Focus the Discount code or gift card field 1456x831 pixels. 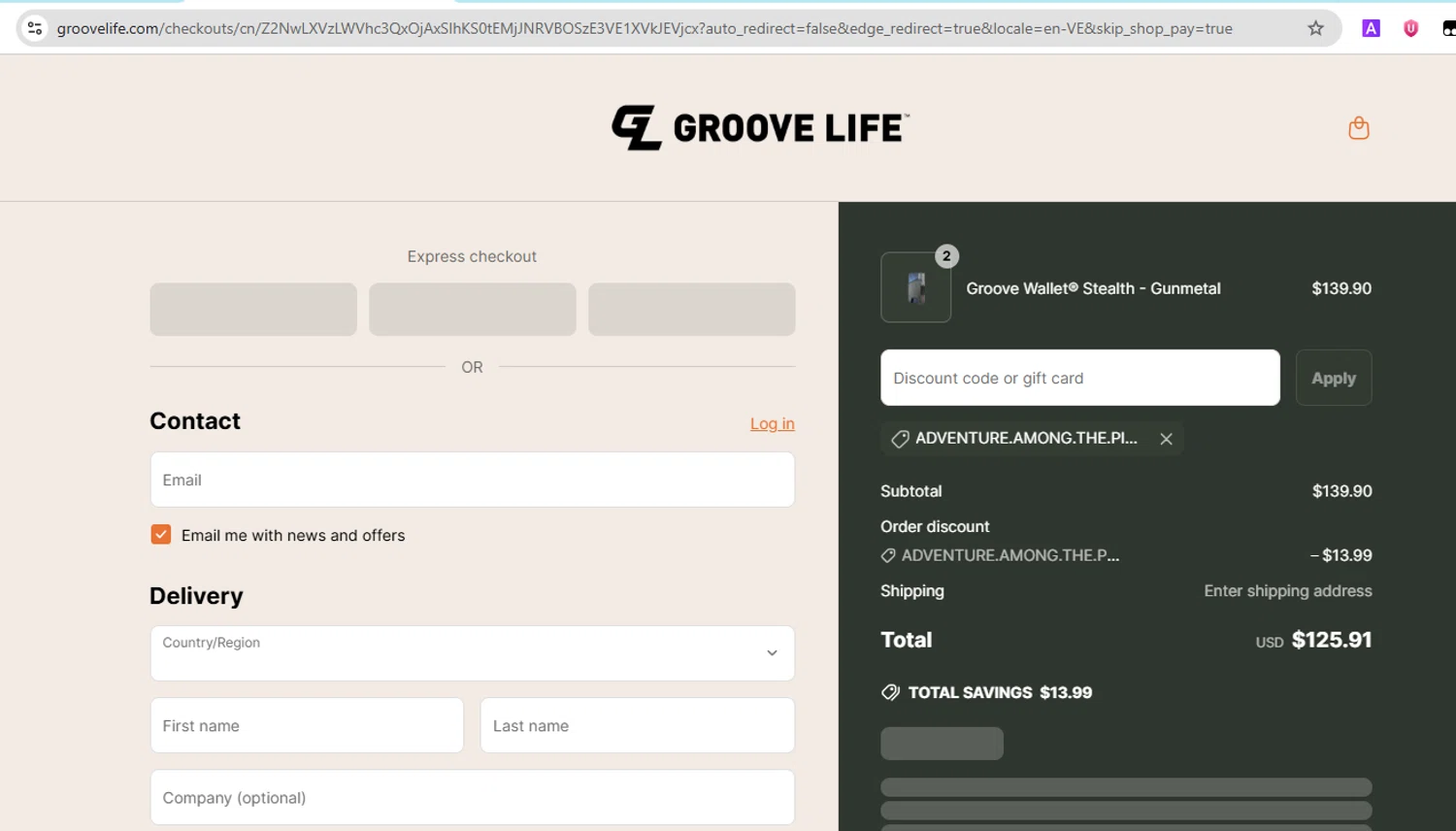[1080, 378]
